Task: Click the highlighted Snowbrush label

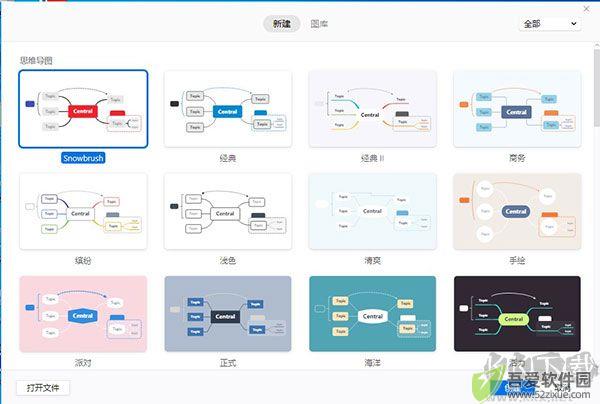Action: coord(83,158)
